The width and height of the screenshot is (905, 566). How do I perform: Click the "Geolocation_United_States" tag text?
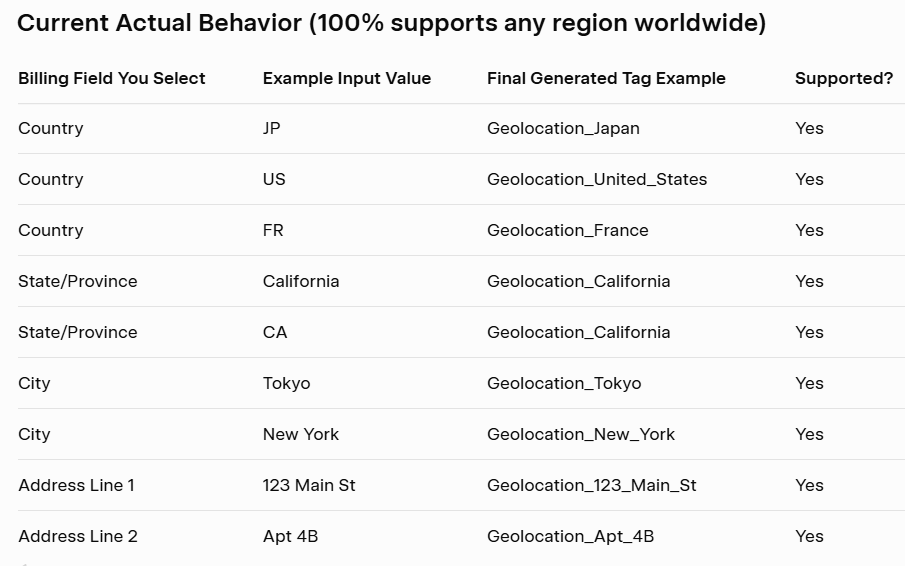click(x=597, y=179)
